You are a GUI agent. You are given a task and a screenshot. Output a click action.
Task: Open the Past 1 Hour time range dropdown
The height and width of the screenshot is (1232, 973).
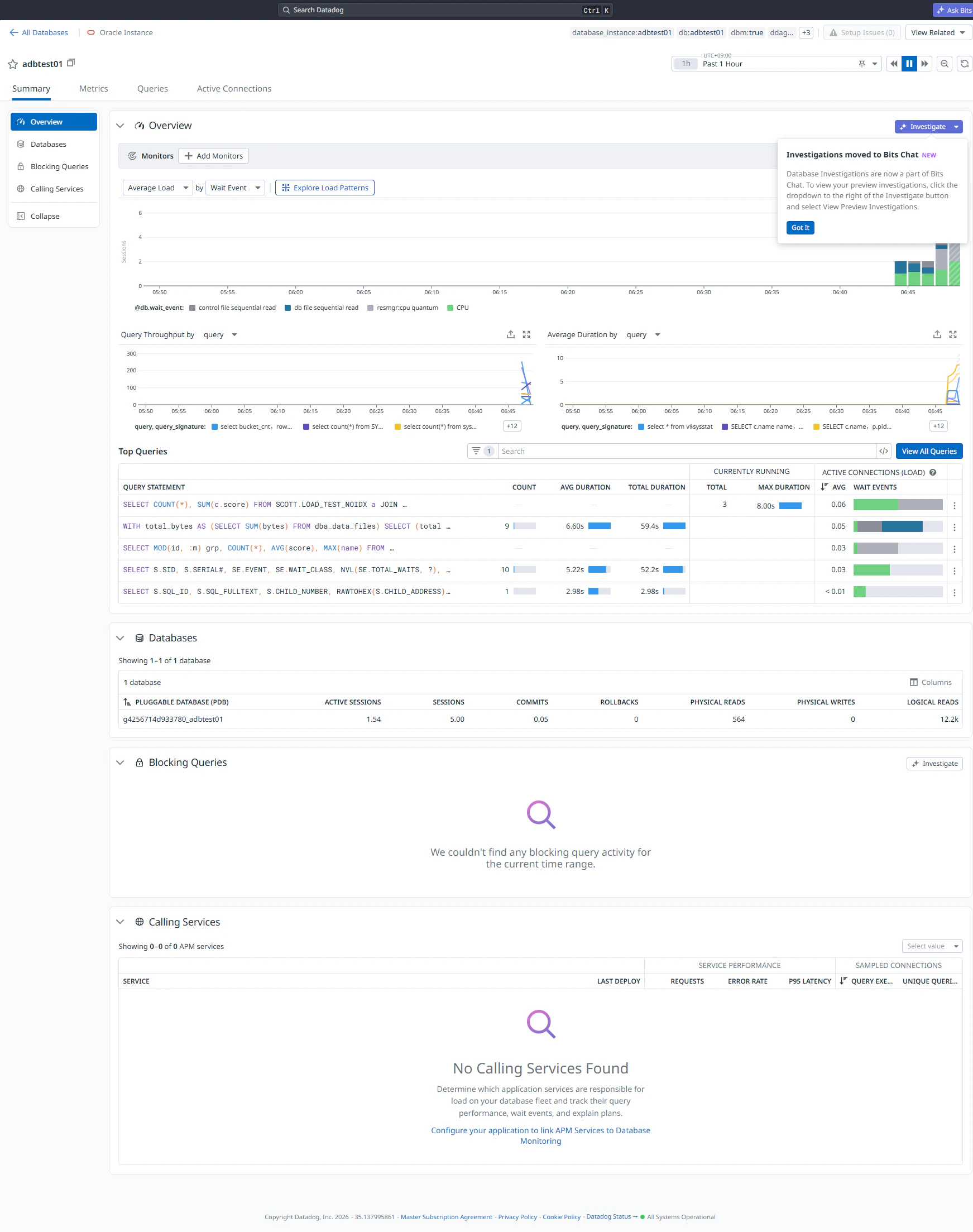[x=777, y=64]
